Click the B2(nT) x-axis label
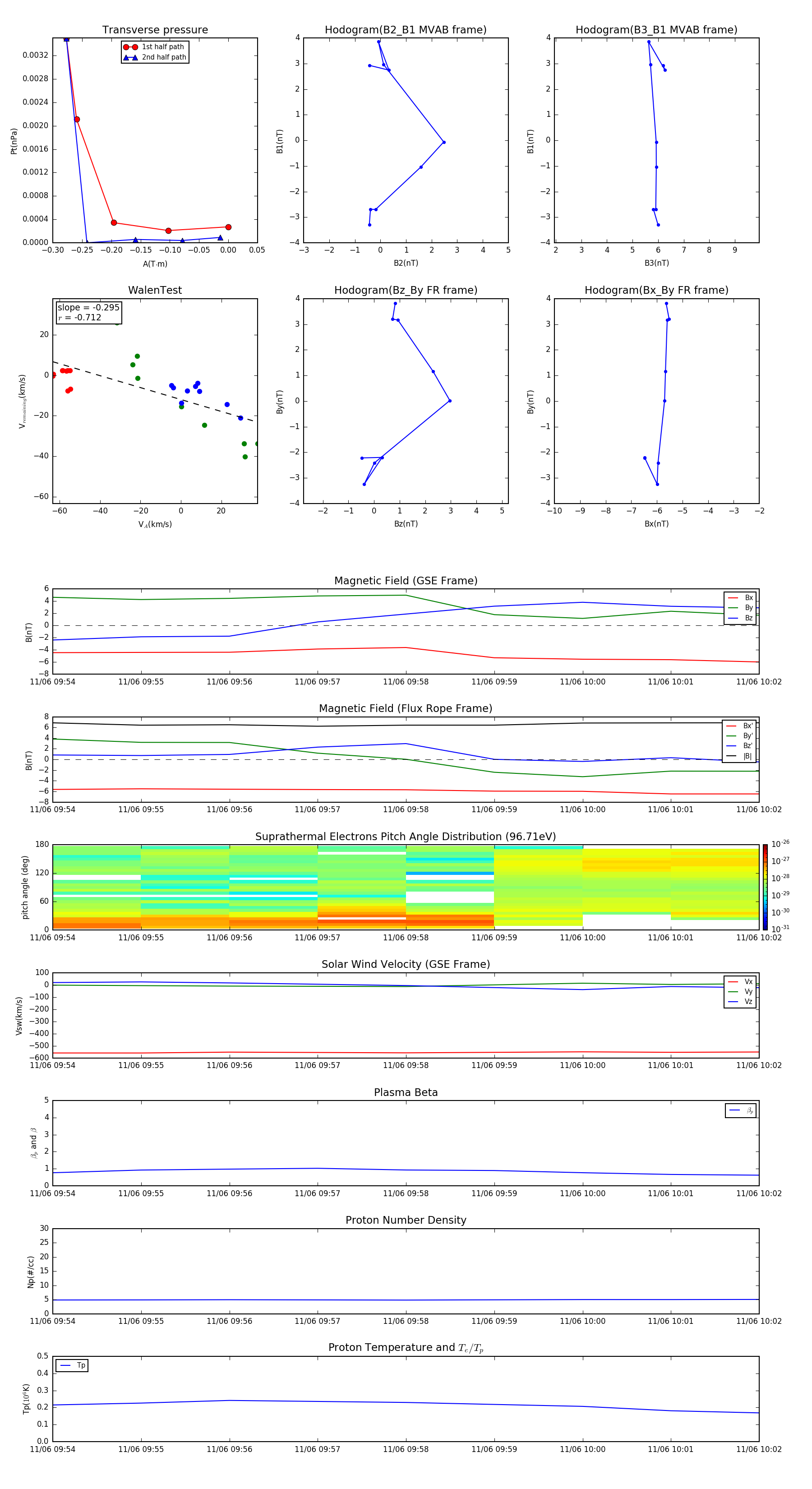This screenshot has width=812, height=1489. pos(406,263)
